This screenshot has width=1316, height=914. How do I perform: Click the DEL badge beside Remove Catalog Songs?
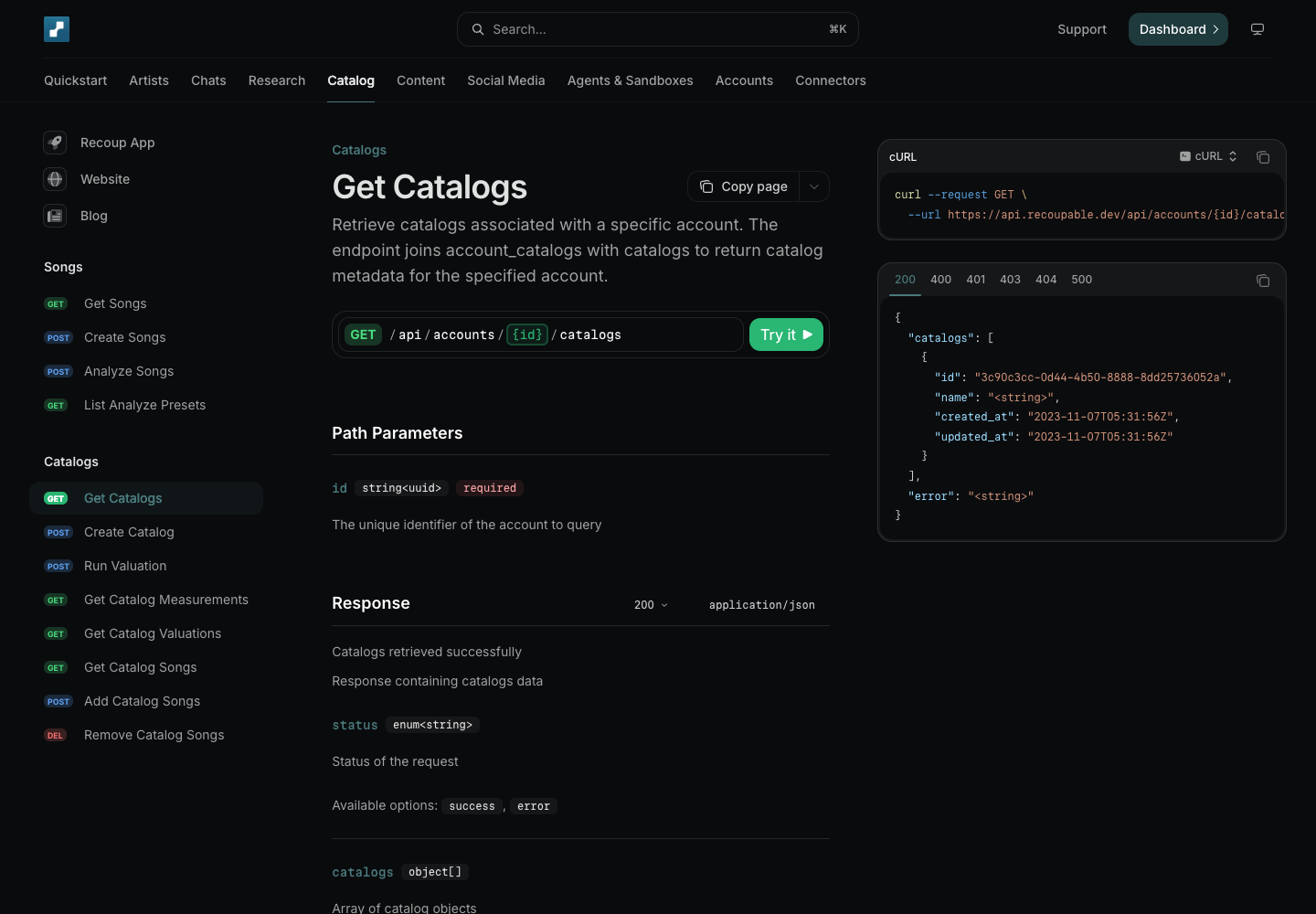(56, 736)
